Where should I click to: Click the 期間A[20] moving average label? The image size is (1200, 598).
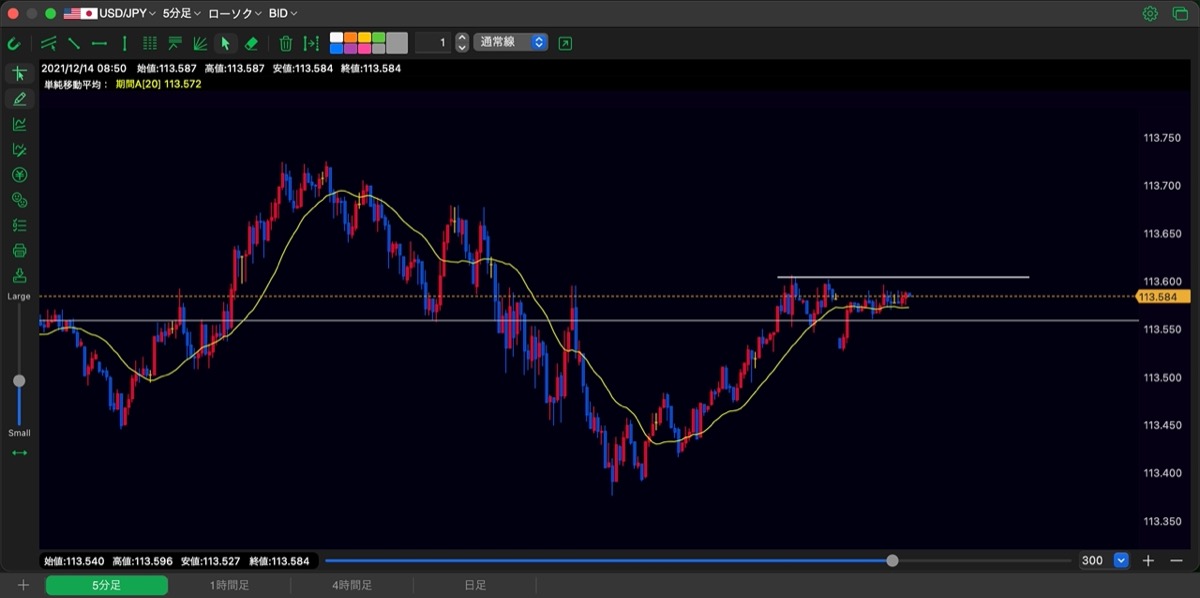click(159, 84)
